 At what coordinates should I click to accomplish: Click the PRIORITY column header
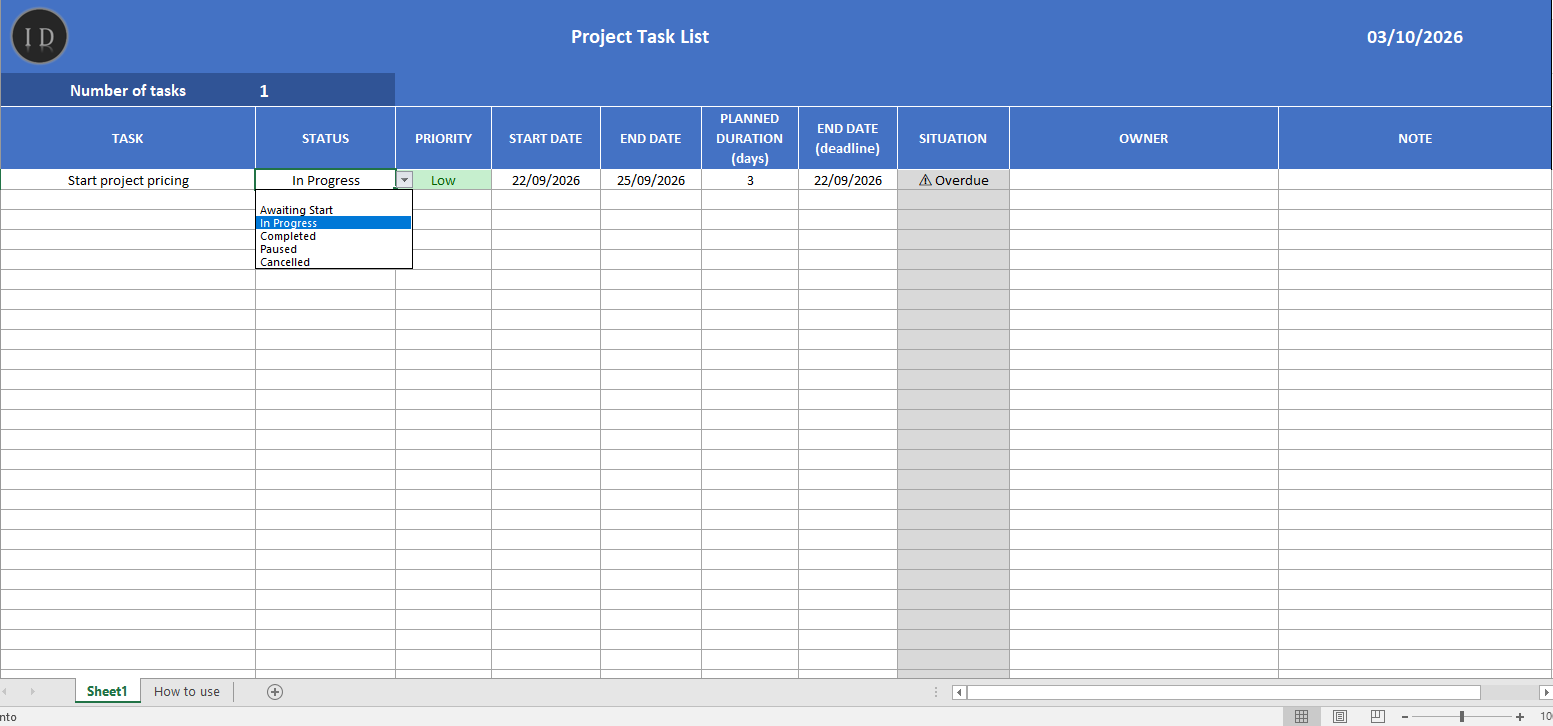pyautogui.click(x=443, y=138)
